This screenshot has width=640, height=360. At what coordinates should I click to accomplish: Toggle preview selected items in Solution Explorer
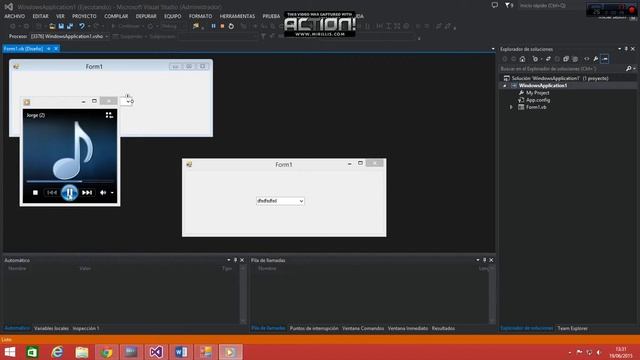605,59
